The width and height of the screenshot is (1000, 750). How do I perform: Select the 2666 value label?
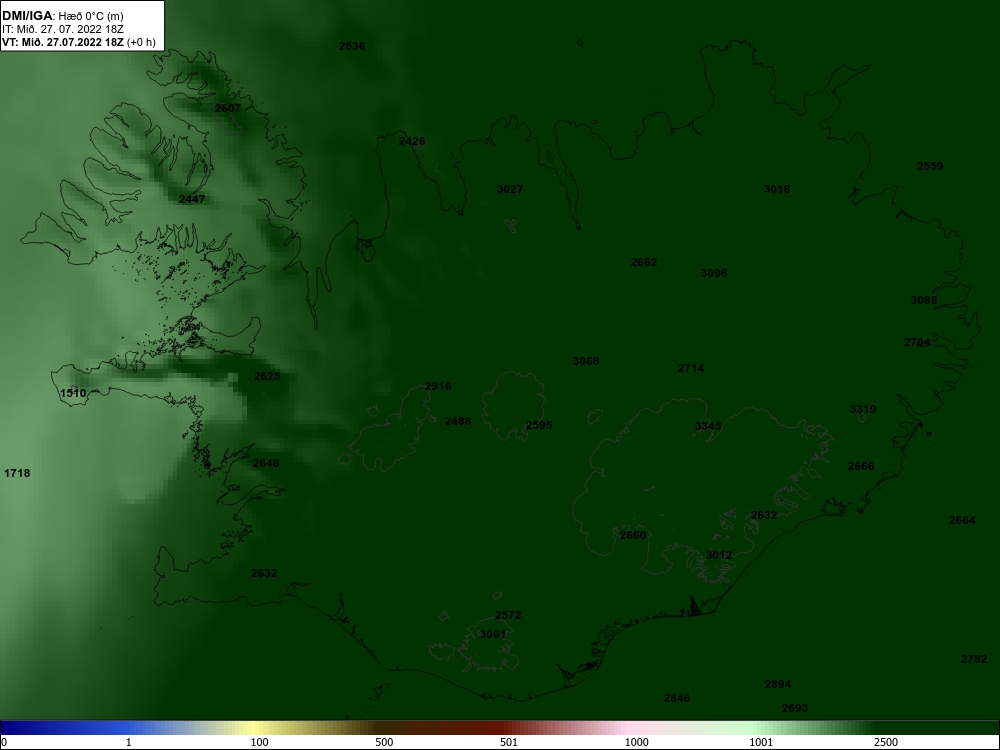861,466
